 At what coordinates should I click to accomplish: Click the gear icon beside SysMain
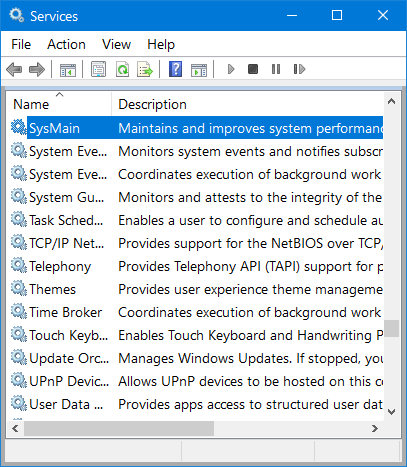pos(19,127)
